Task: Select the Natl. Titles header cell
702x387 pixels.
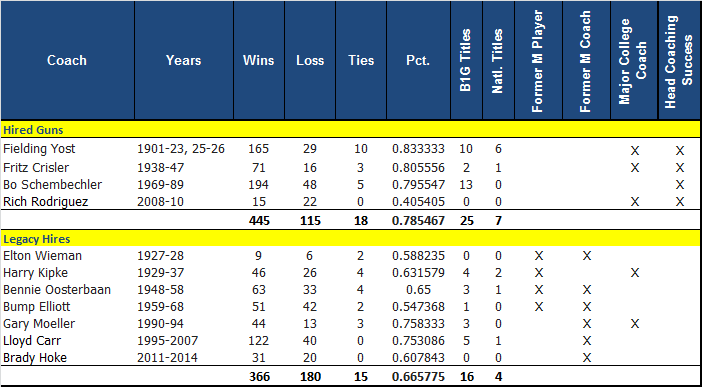Action: click(498, 60)
